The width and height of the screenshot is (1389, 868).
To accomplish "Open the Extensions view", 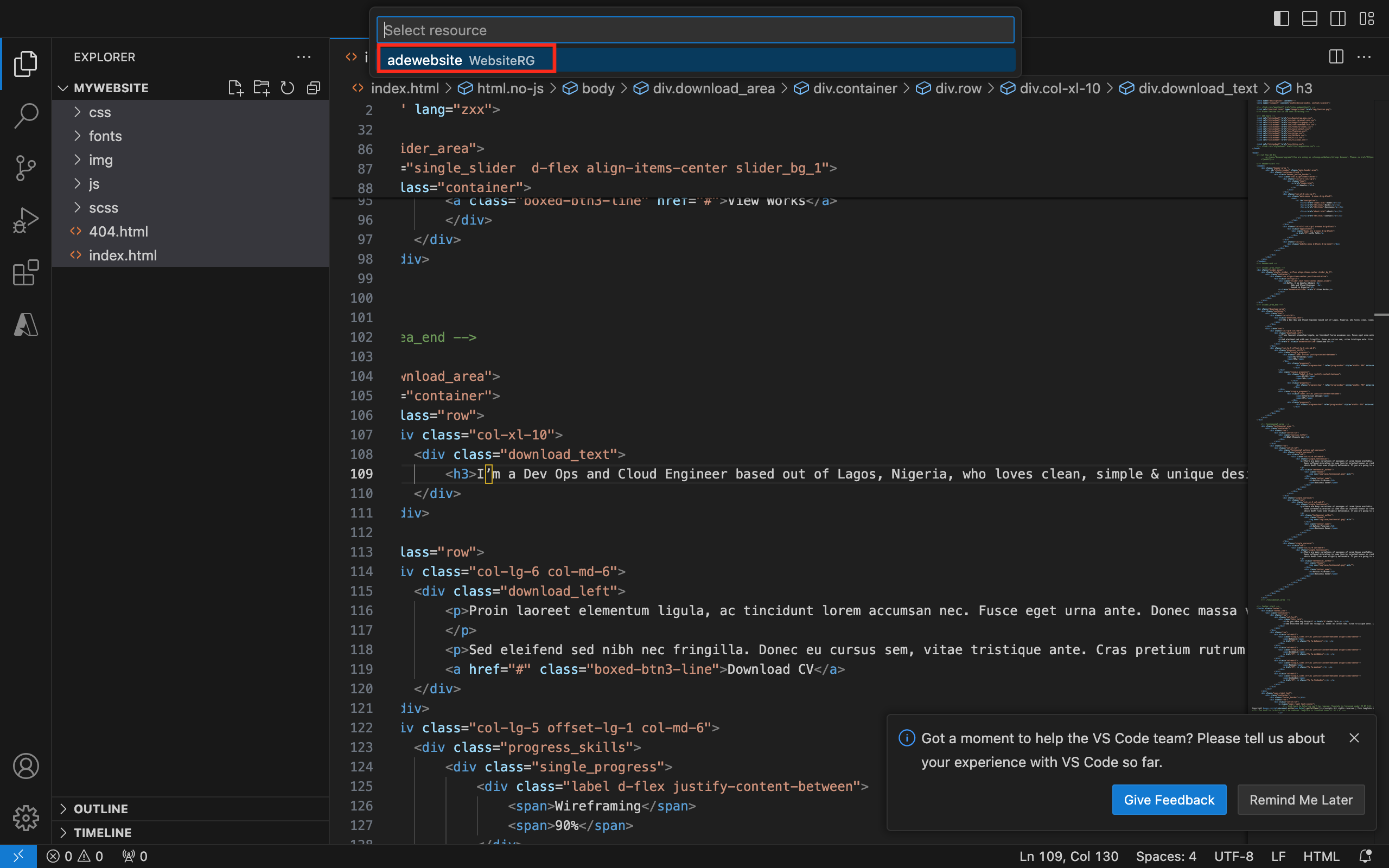I will pyautogui.click(x=26, y=272).
